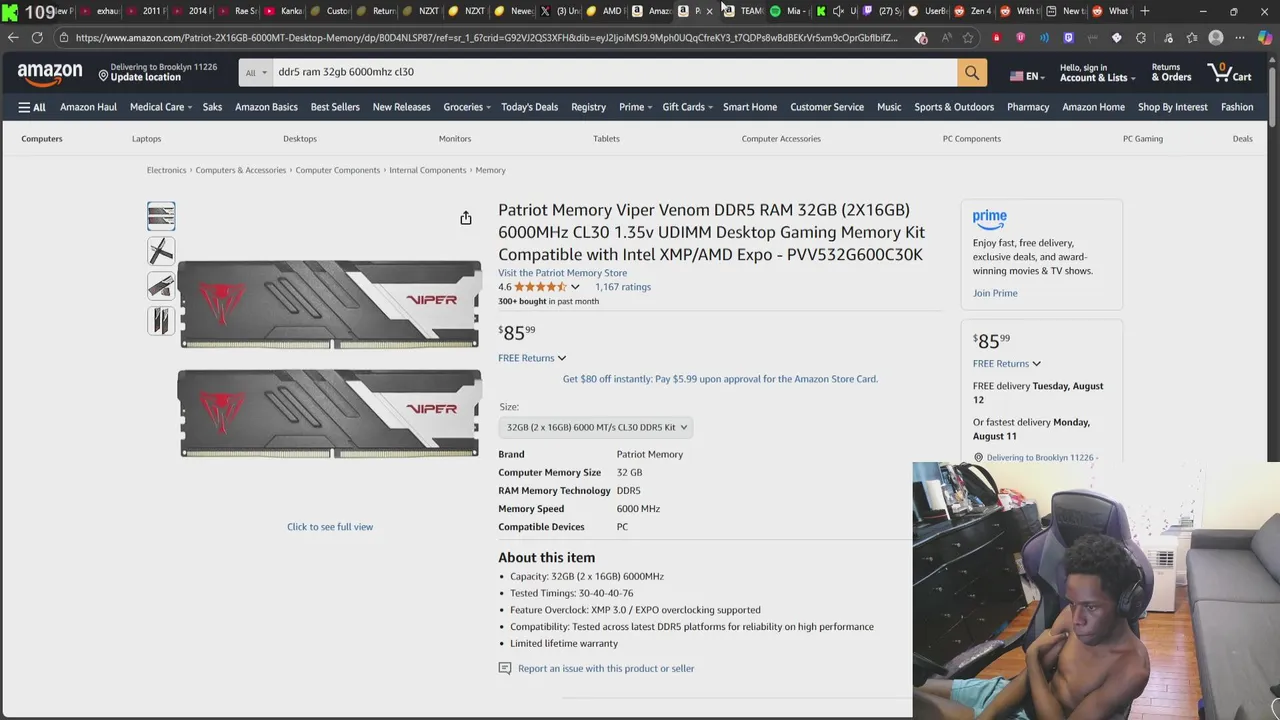This screenshot has width=1280, height=720.
Task: Select the PC Components subcategory tab
Action: 971,139
